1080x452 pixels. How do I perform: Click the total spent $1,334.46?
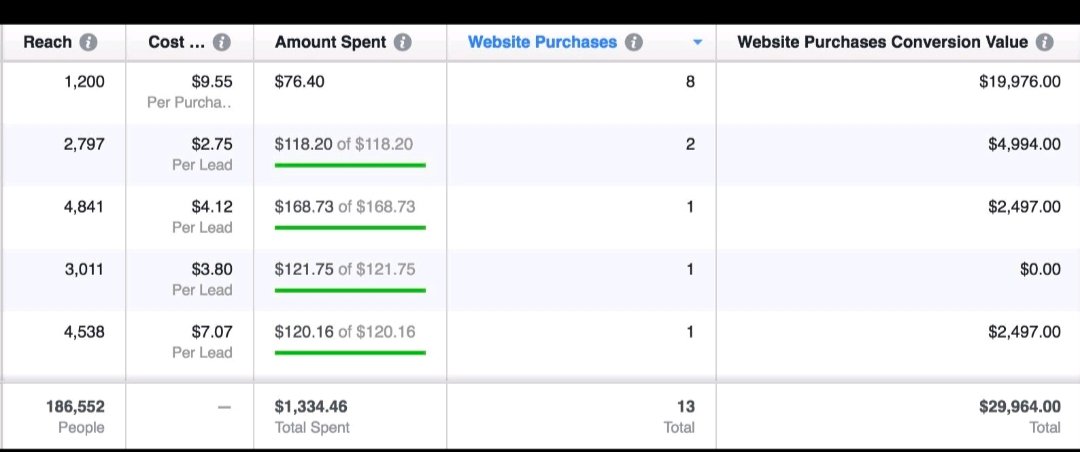311,407
